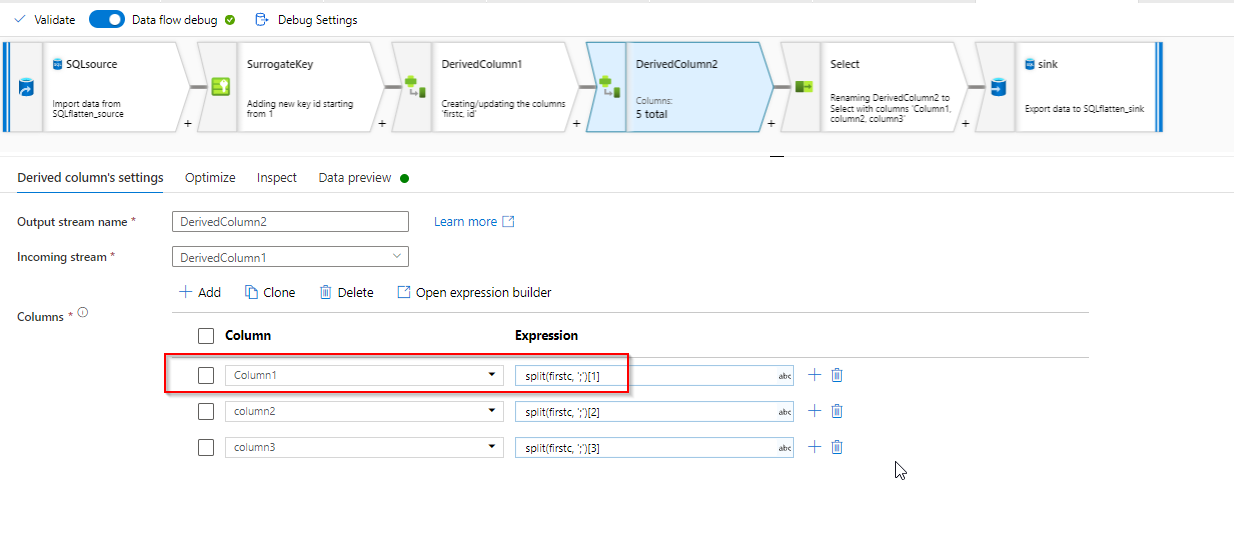Click the Column header label
This screenshot has width=1234, height=556.
(248, 336)
